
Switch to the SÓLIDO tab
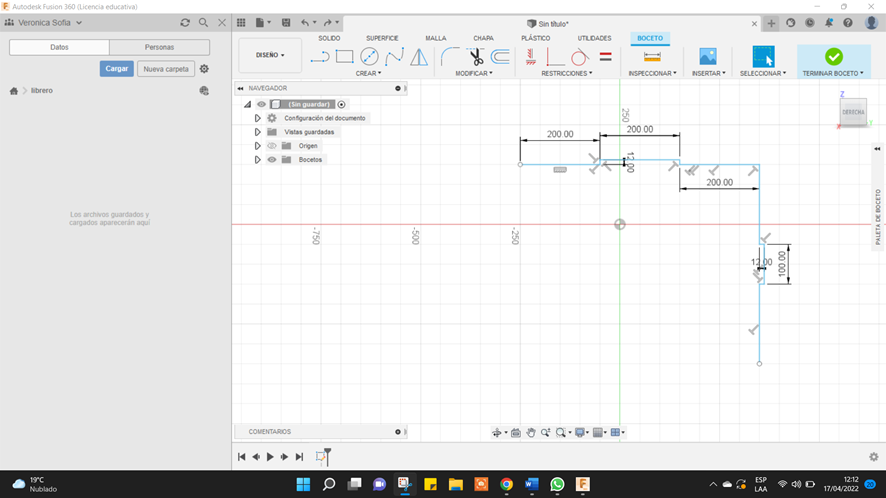point(329,38)
